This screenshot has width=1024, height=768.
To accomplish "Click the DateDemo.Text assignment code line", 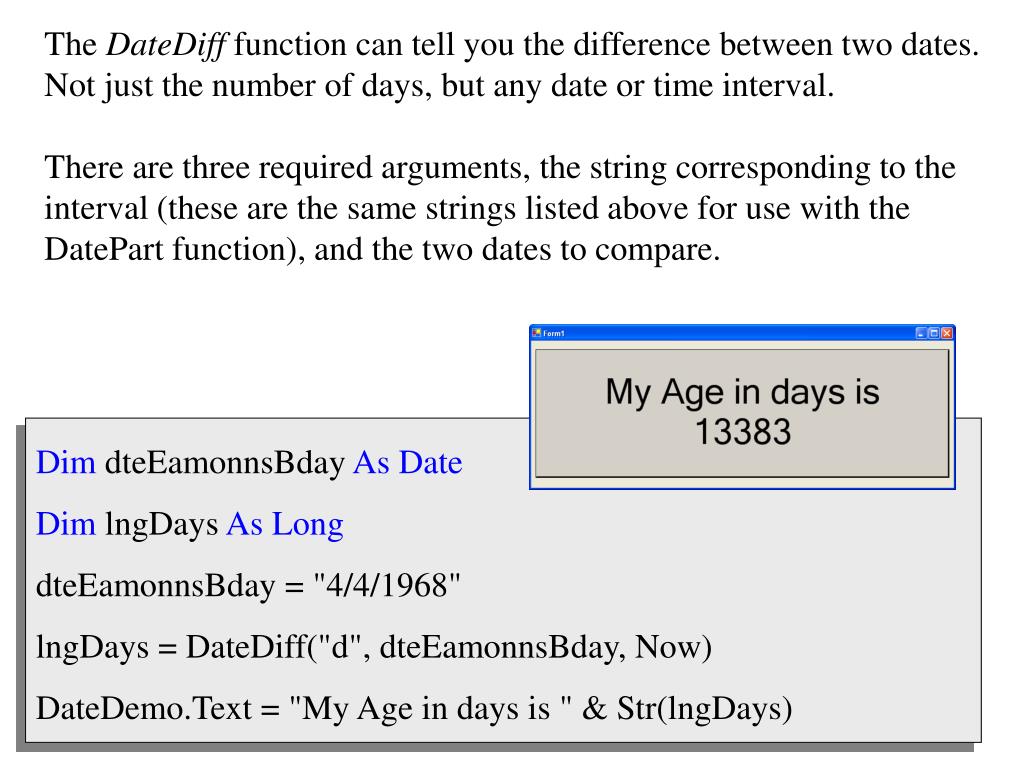I will 413,708.
